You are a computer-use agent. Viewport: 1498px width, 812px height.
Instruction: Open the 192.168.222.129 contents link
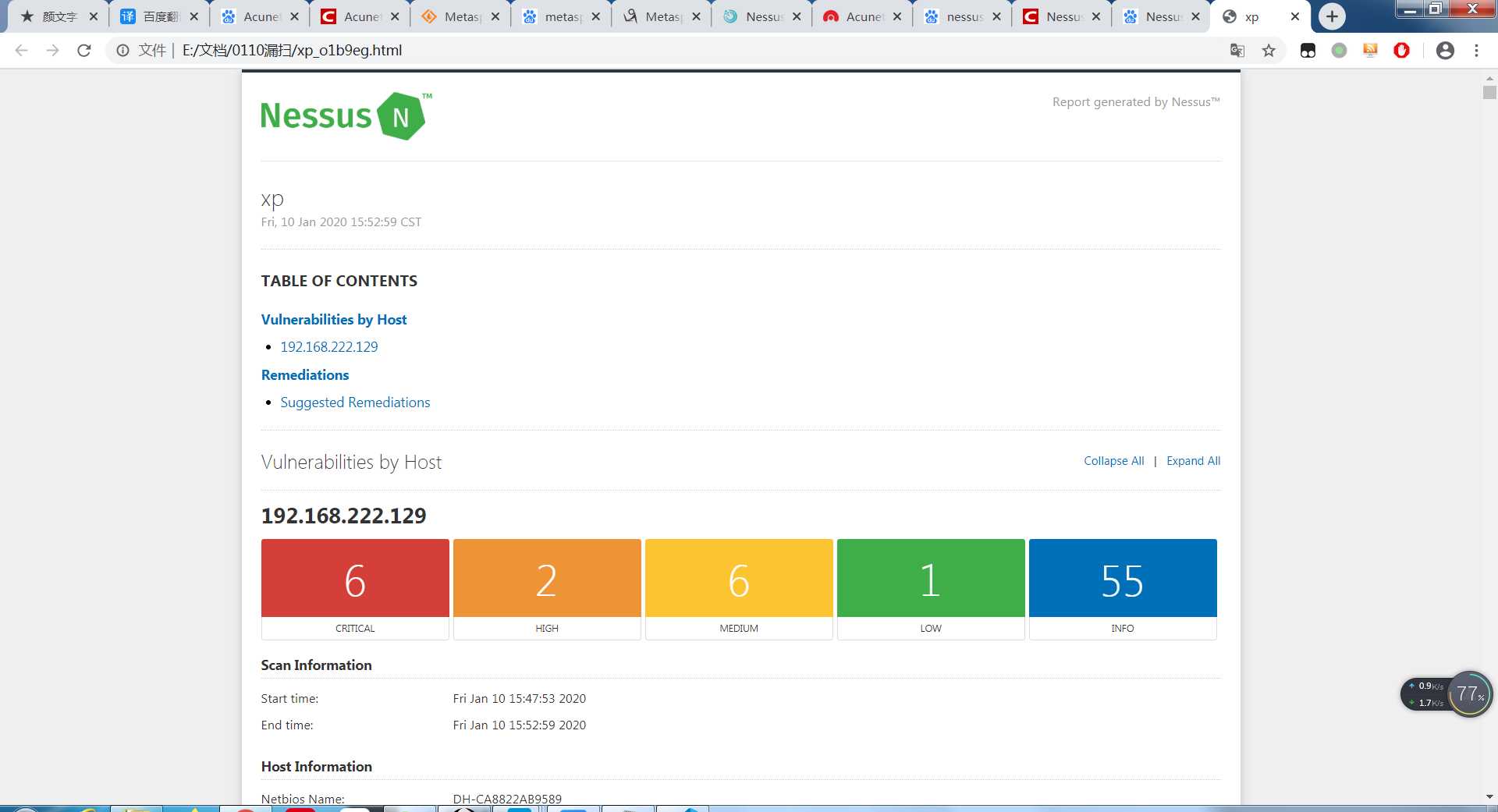(x=328, y=347)
